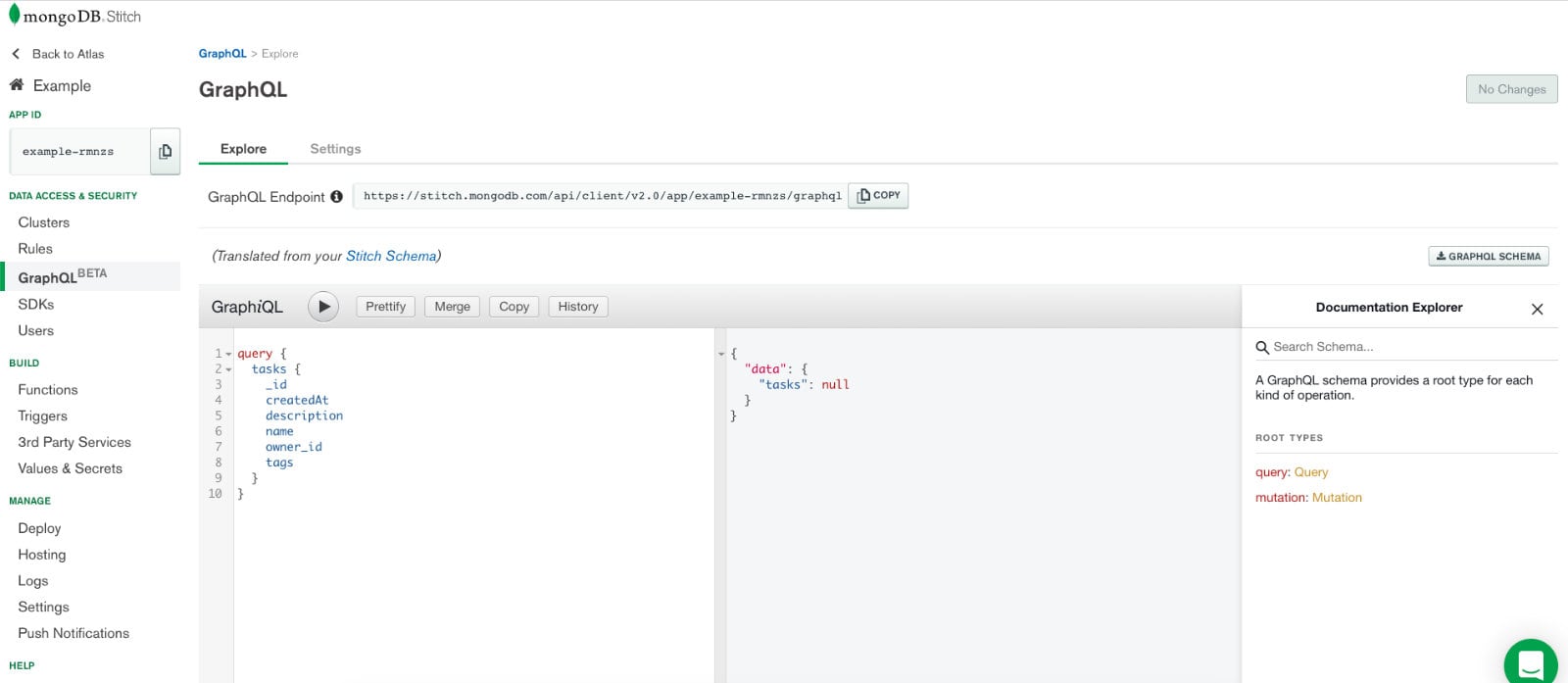The height and width of the screenshot is (683, 1568).
Task: Click the null value in results
Action: [835, 385]
